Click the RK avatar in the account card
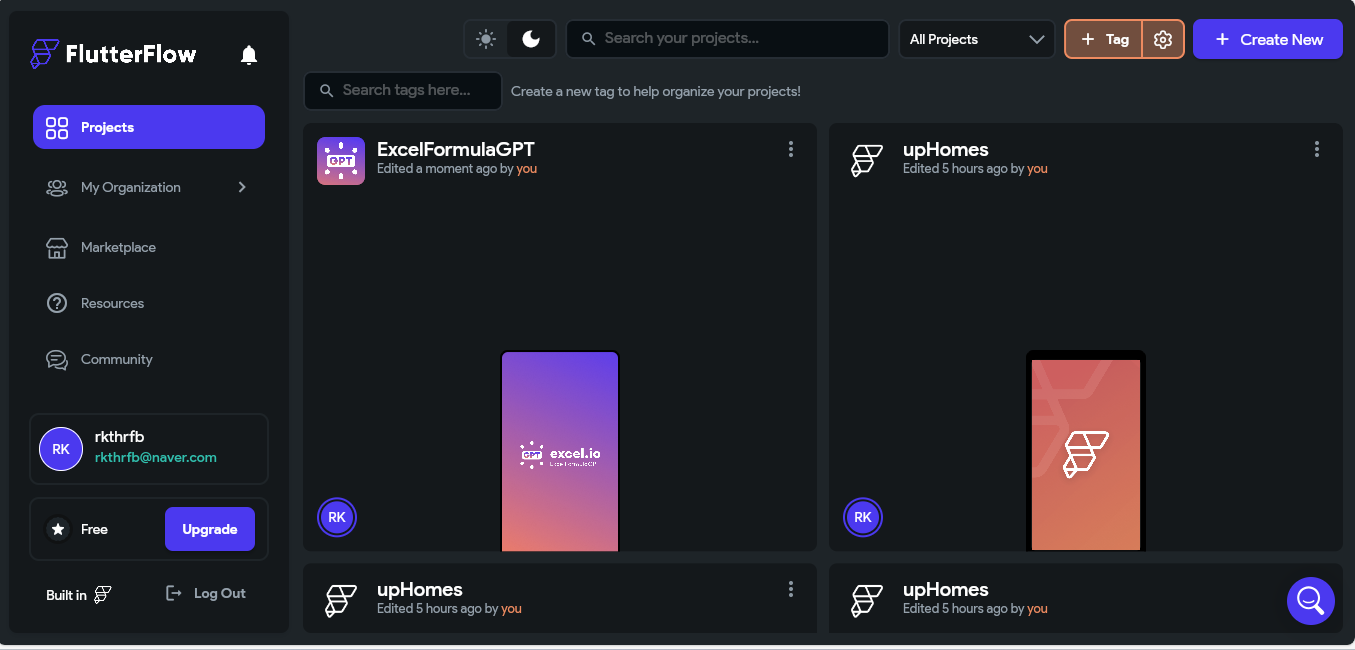The image size is (1355, 650). click(x=61, y=449)
